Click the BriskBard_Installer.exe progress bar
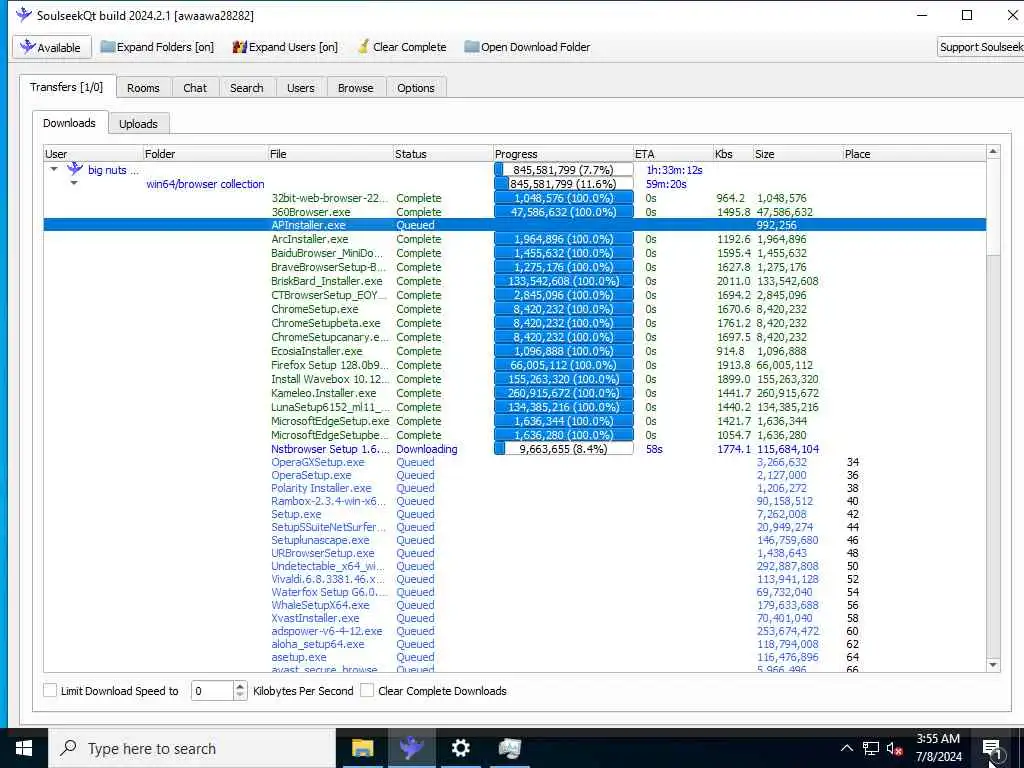The height and width of the screenshot is (768, 1024). (x=564, y=281)
